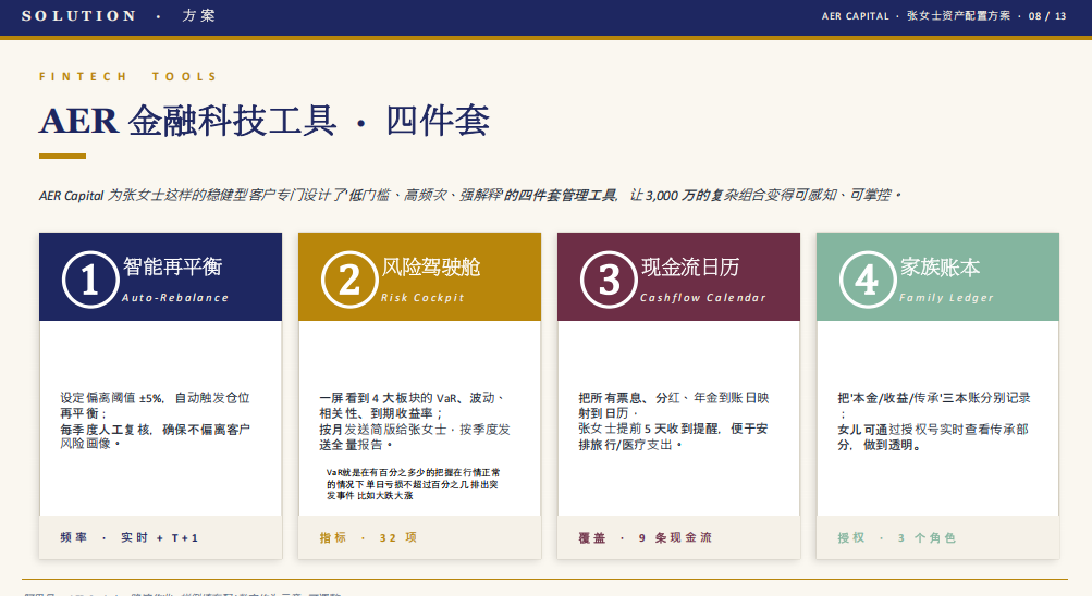Click the 08 / 13 page indicator

pyautogui.click(x=1047, y=16)
